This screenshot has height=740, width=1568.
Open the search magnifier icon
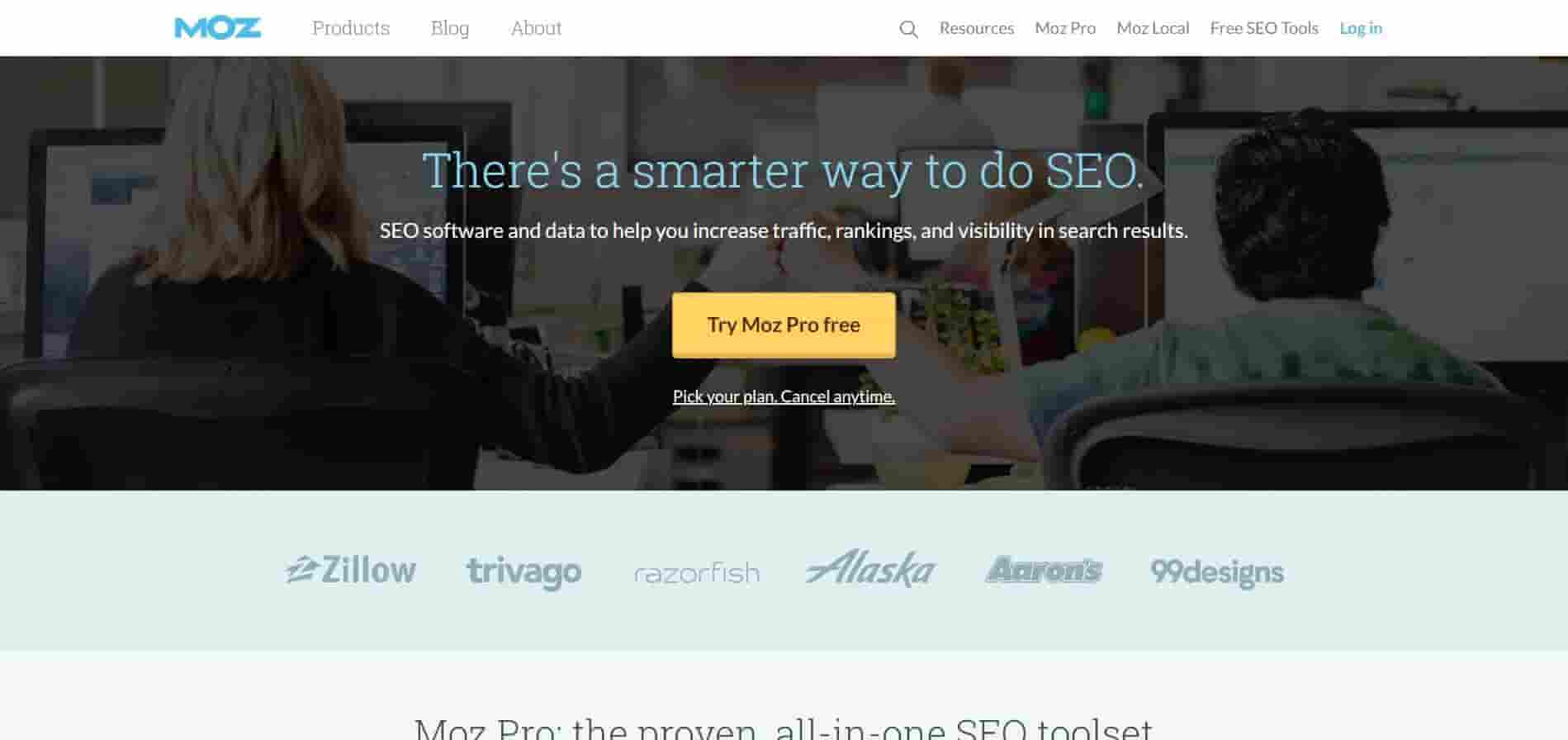point(908,29)
